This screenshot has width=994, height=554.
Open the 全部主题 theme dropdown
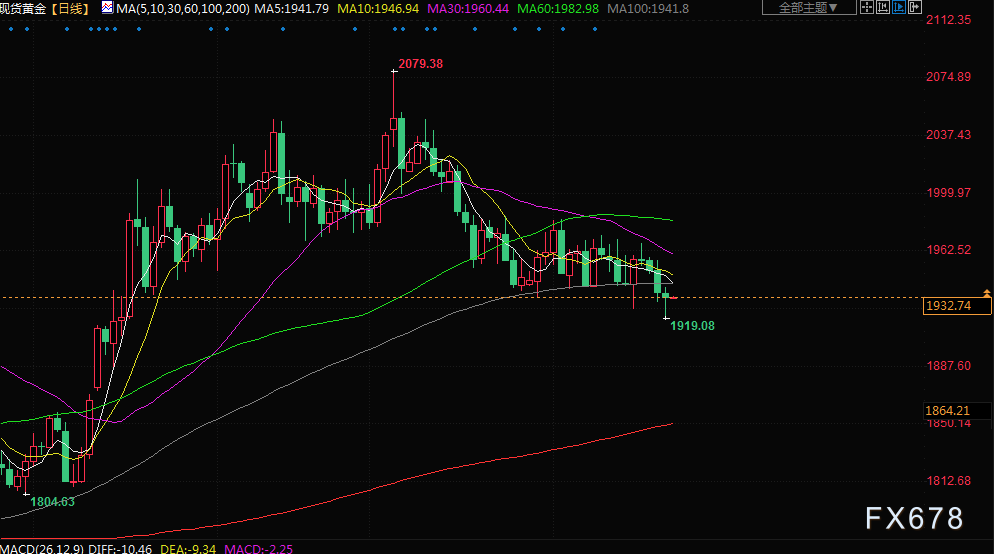[809, 8]
